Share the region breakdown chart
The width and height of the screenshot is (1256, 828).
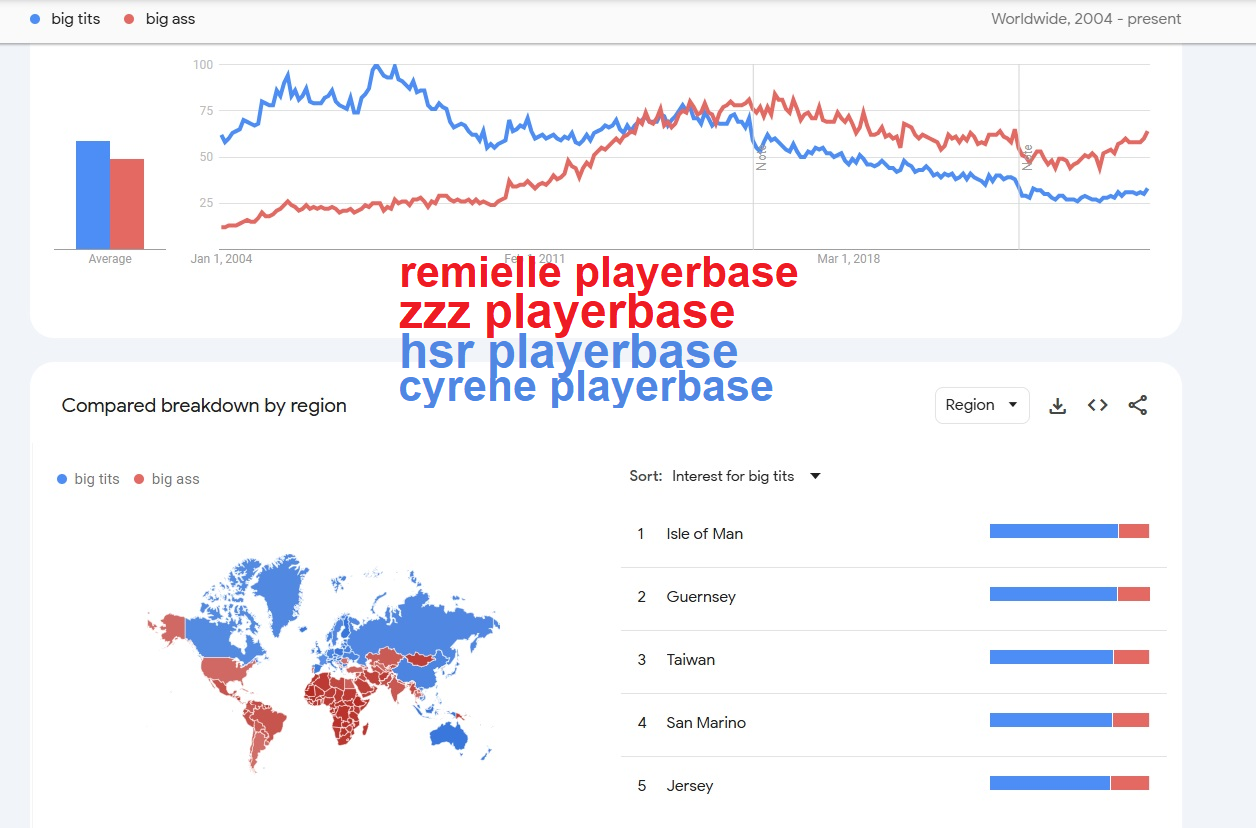[1137, 405]
